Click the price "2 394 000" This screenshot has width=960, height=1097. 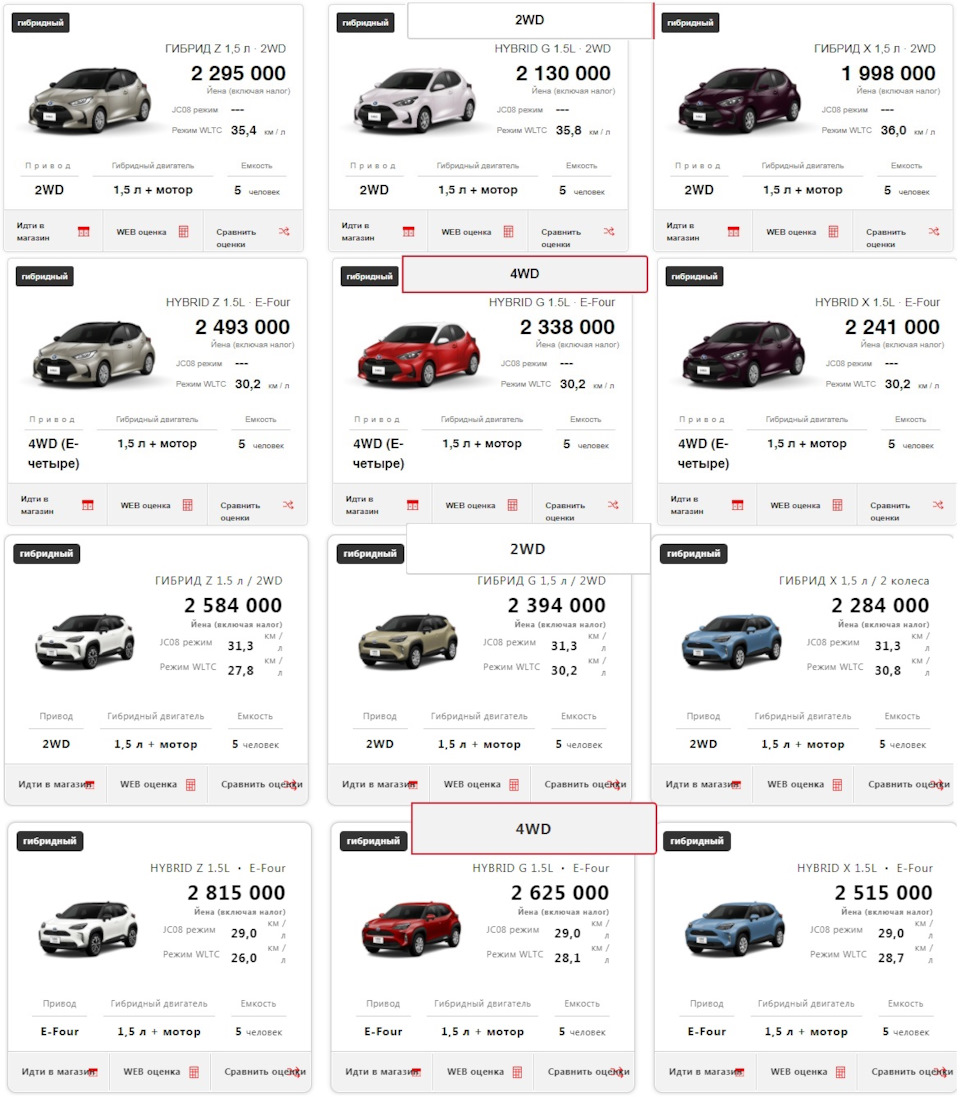pyautogui.click(x=557, y=605)
